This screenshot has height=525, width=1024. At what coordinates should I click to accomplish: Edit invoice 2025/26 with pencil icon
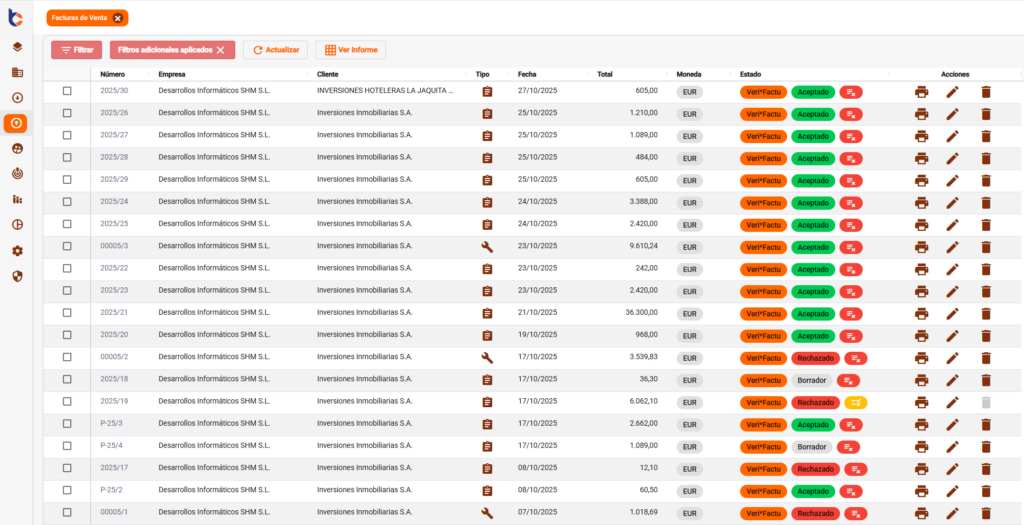tap(952, 114)
